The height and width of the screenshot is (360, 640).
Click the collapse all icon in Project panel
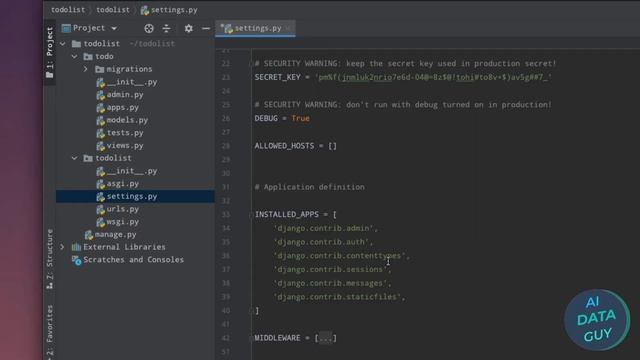pos(167,28)
